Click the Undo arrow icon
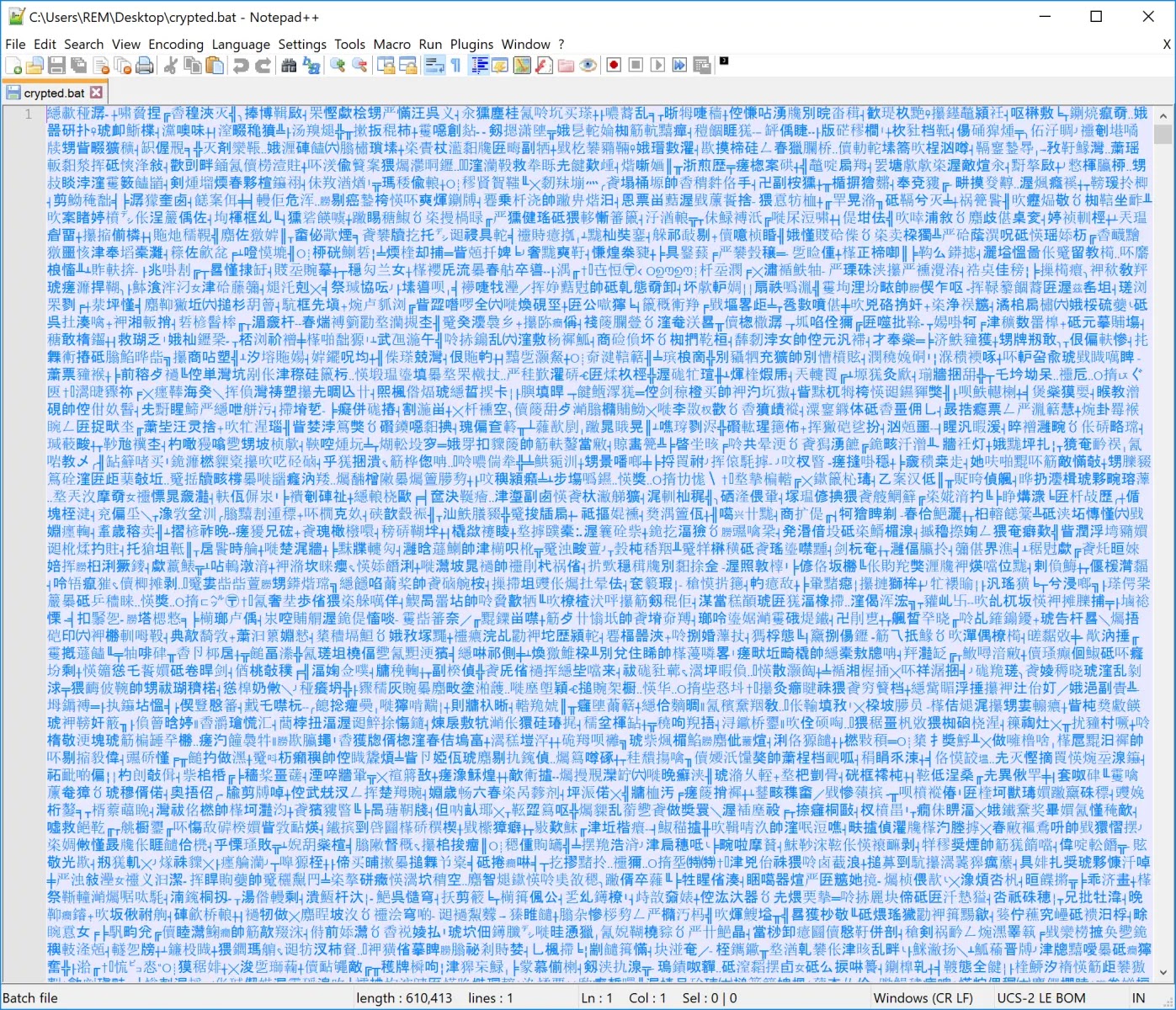The width and height of the screenshot is (1176, 1010). [x=241, y=66]
